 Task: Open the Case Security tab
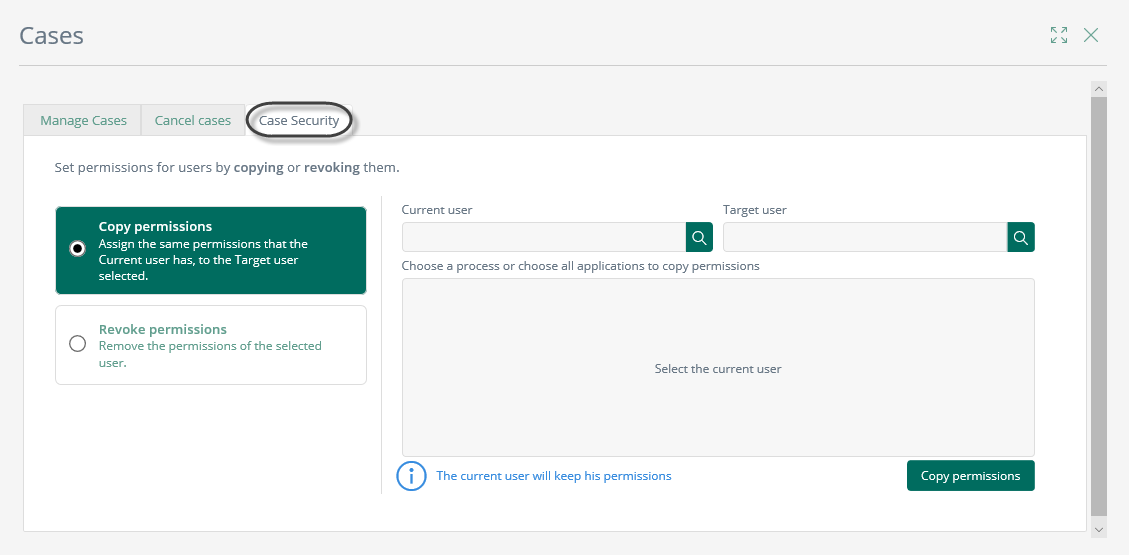point(299,120)
